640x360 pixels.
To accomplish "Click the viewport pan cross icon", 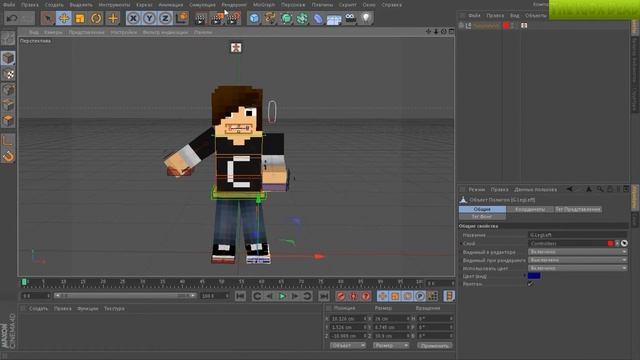I will tap(428, 31).
